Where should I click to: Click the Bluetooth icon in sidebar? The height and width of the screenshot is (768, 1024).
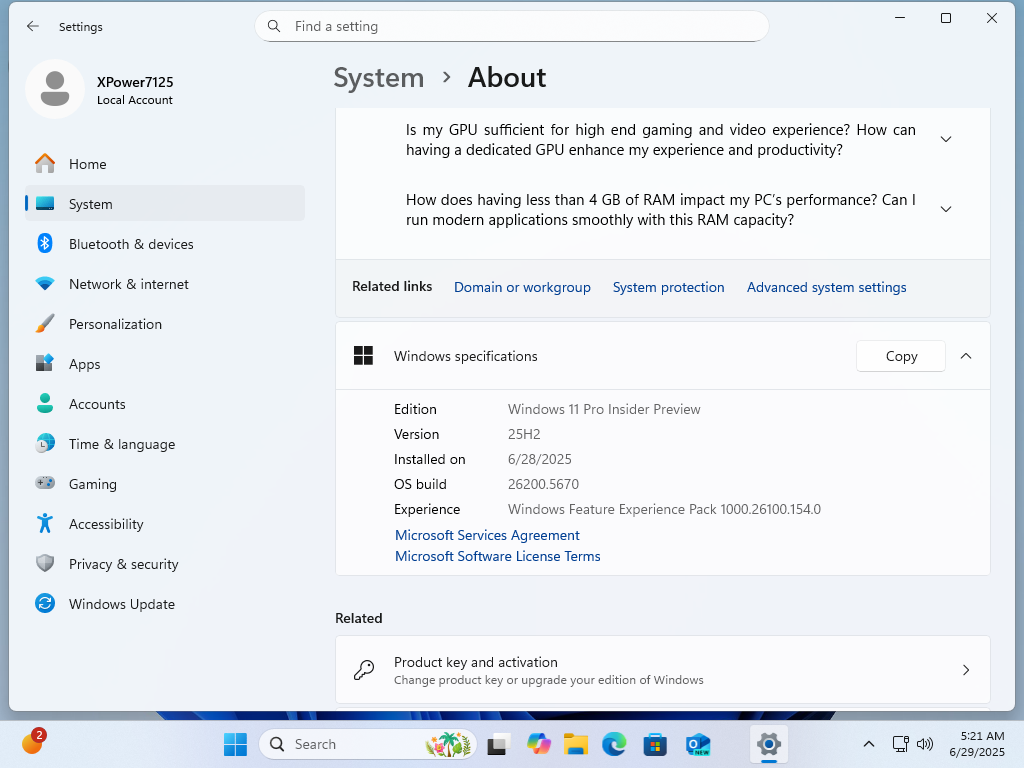[45, 244]
